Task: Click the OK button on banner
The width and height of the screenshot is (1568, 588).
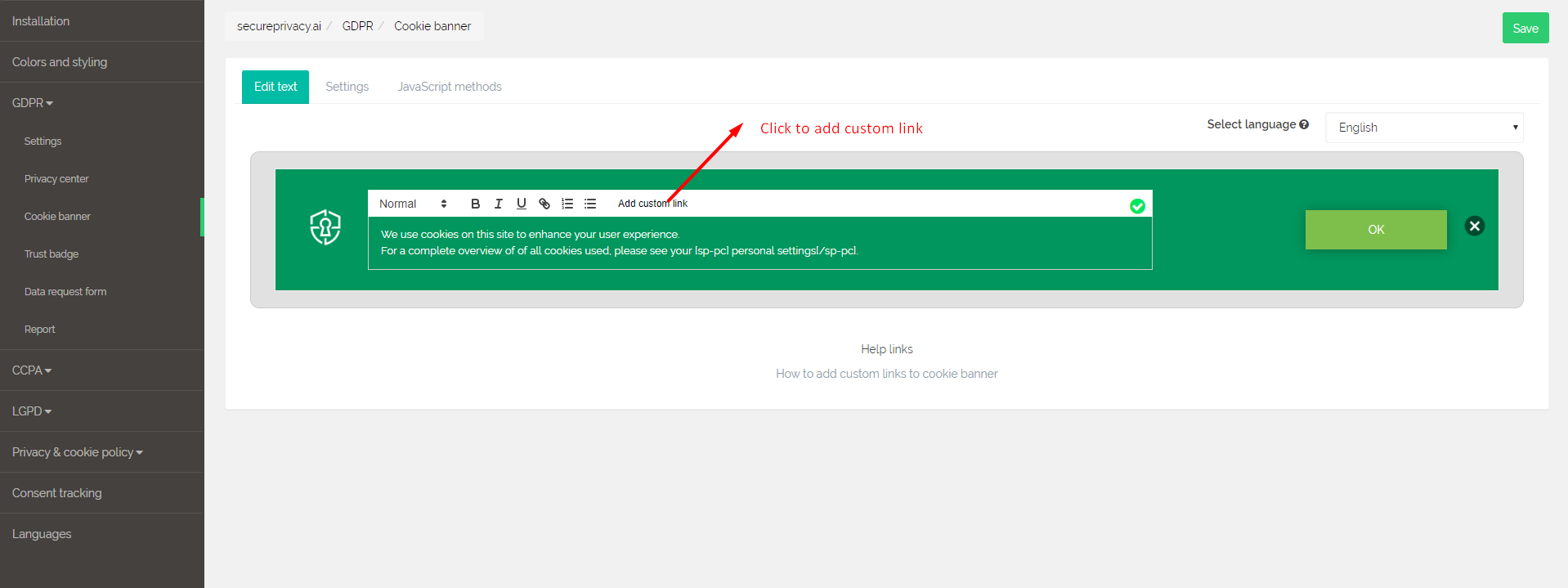Action: click(1376, 230)
